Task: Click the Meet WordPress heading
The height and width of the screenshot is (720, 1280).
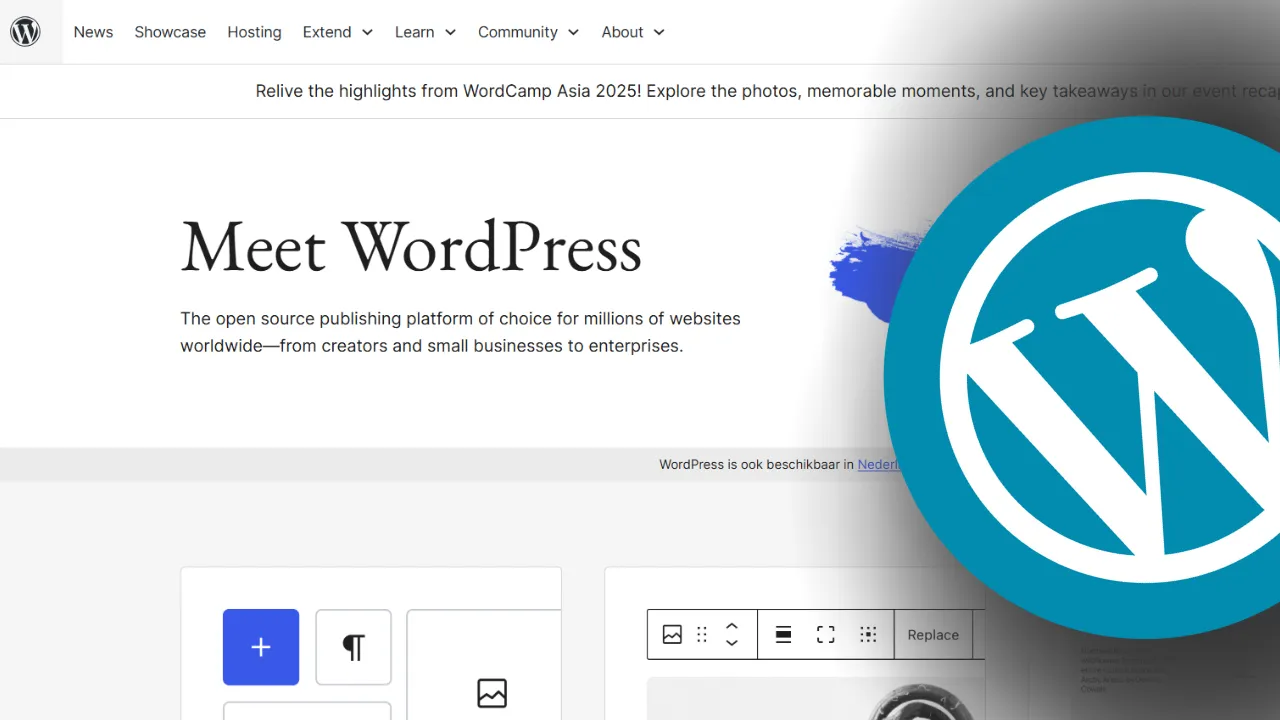Action: pyautogui.click(x=411, y=246)
